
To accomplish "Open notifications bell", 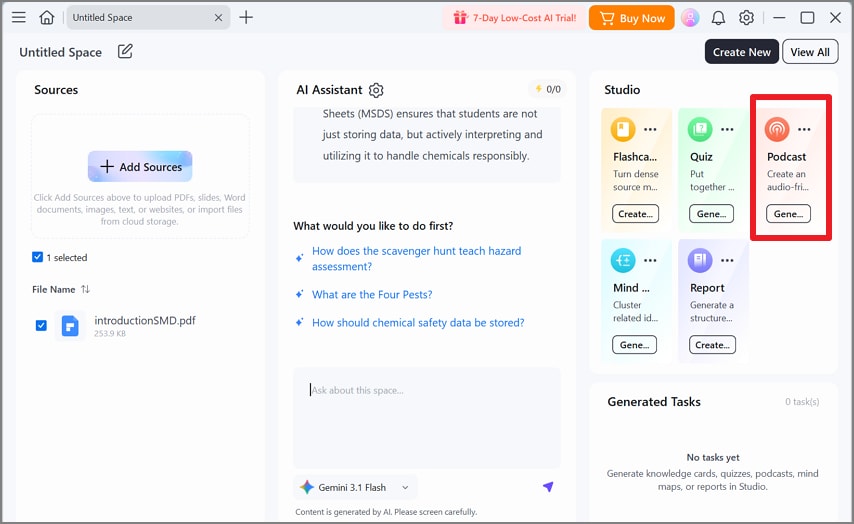I will (x=718, y=18).
